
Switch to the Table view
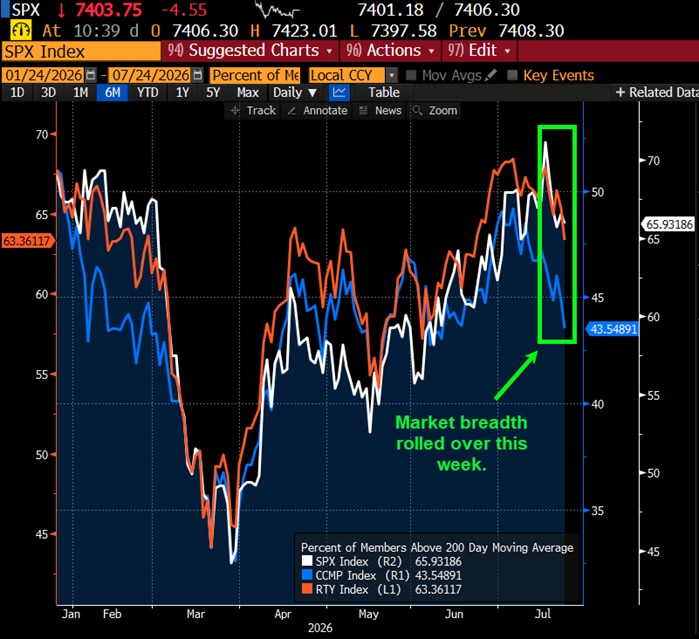(384, 92)
